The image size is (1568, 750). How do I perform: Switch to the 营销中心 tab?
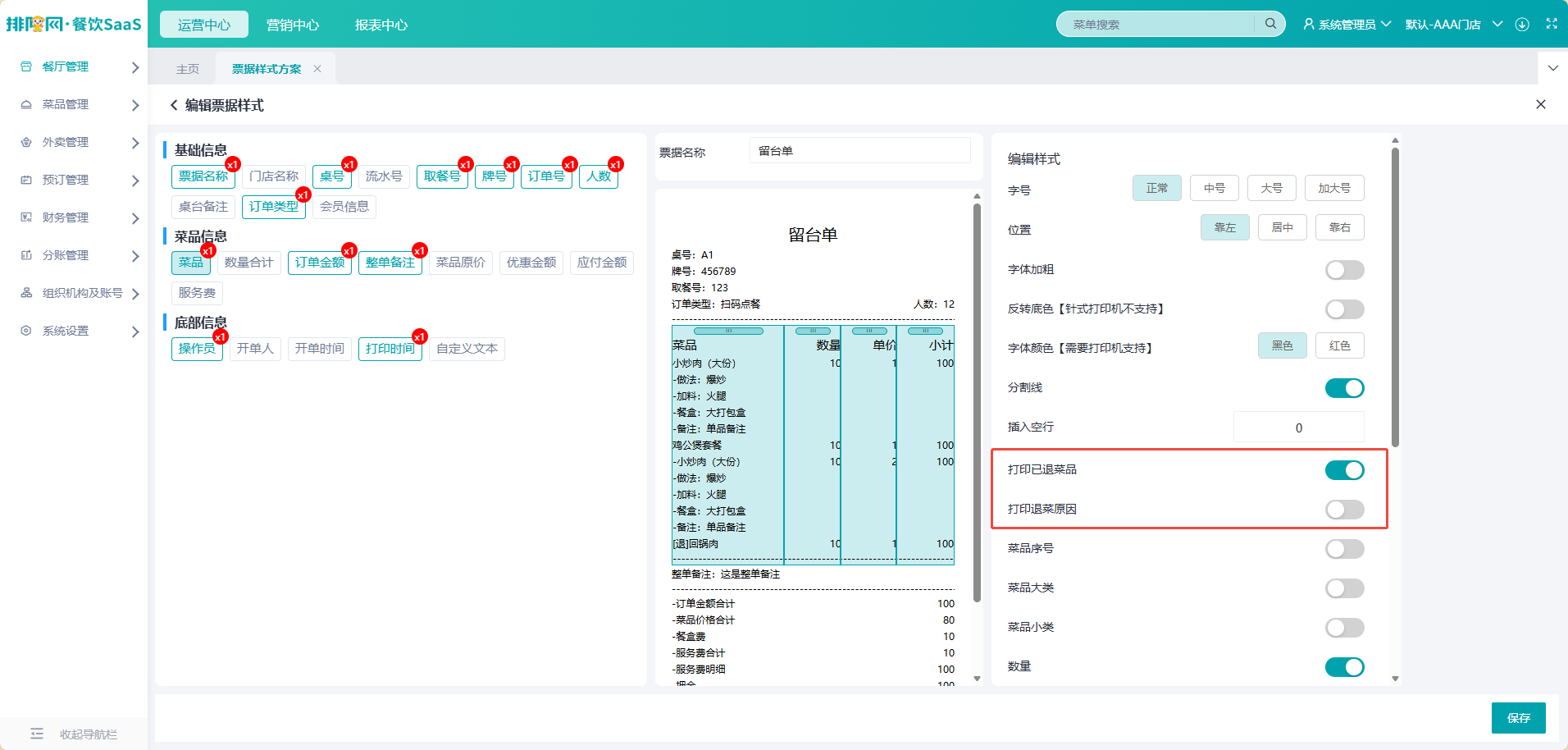point(293,25)
